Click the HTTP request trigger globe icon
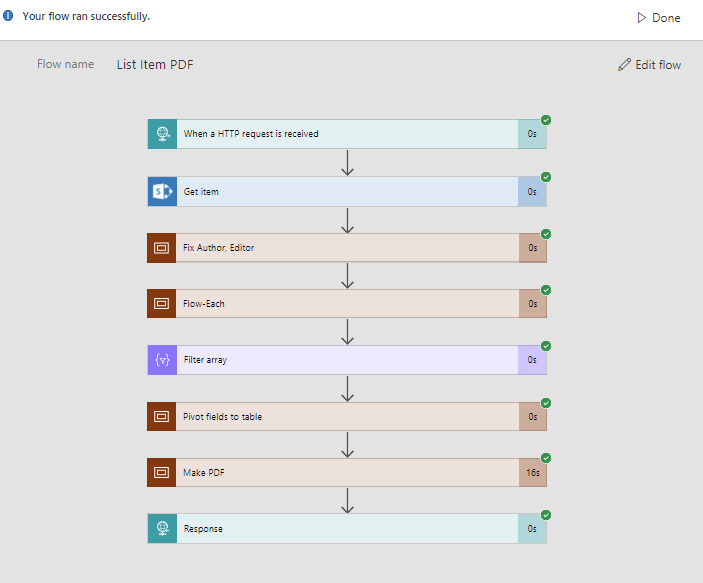703x583 pixels. [162, 134]
